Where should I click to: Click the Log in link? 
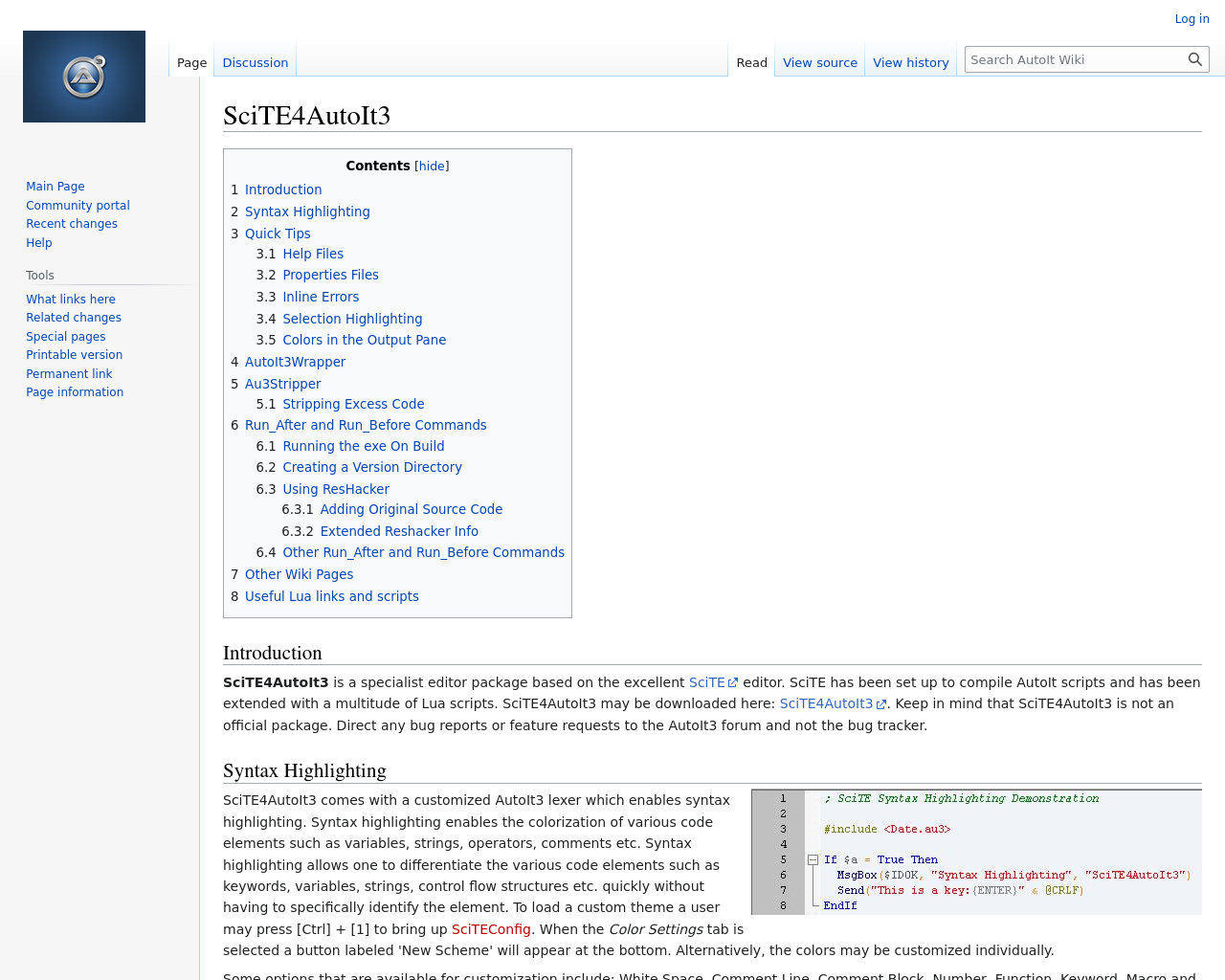[x=1192, y=18]
